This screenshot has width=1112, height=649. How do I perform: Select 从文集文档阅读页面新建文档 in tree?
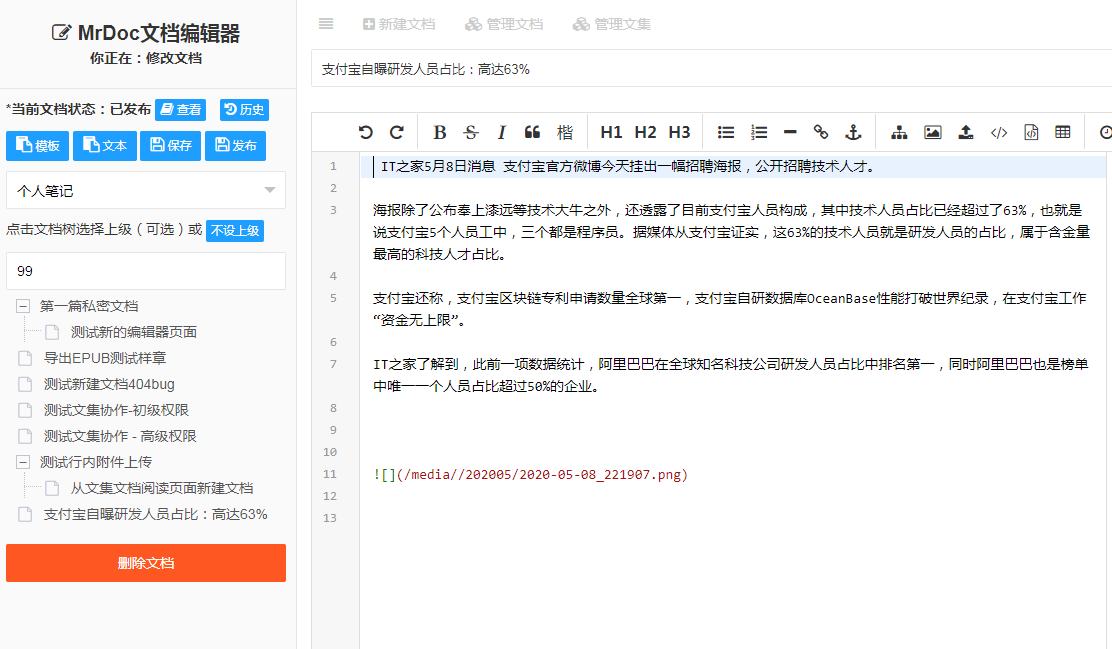pos(162,488)
